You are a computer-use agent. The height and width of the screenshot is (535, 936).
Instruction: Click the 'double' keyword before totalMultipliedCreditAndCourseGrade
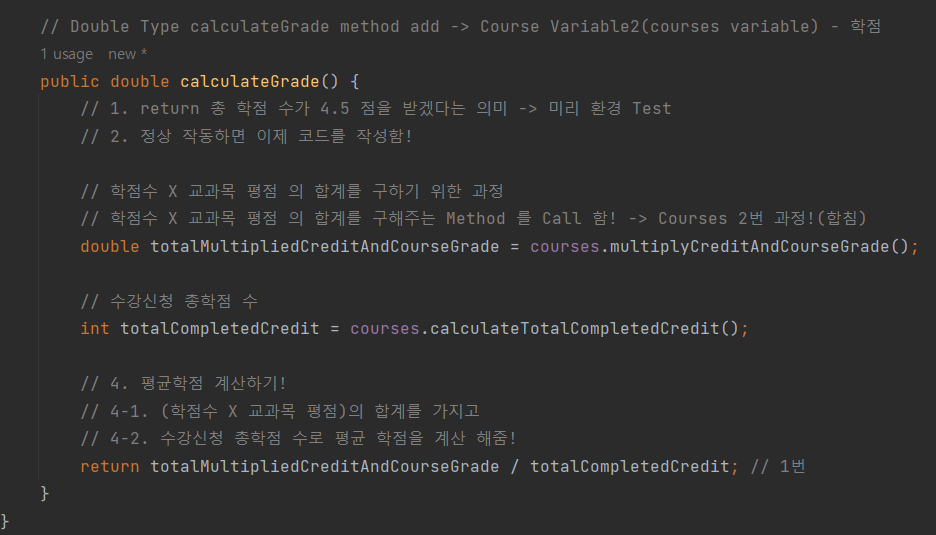click(110, 247)
